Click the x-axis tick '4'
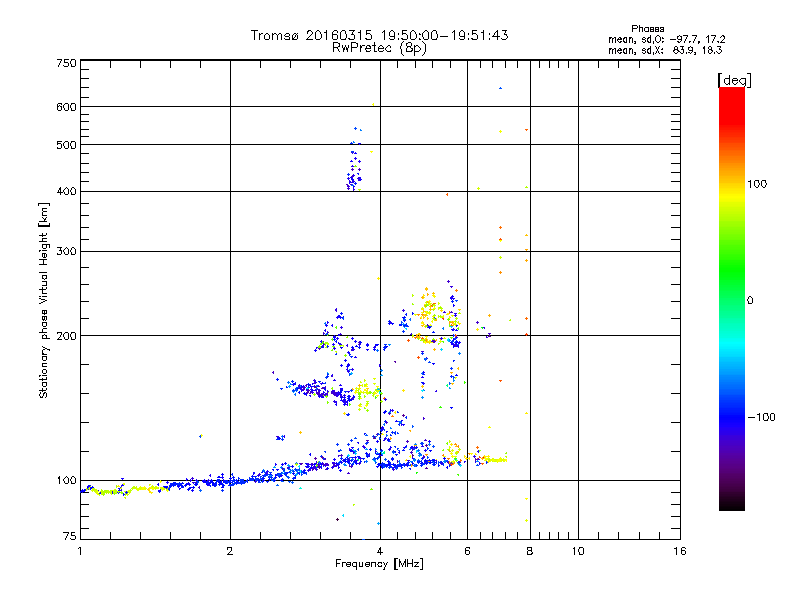Screen dimensions: 800x600 [380, 551]
